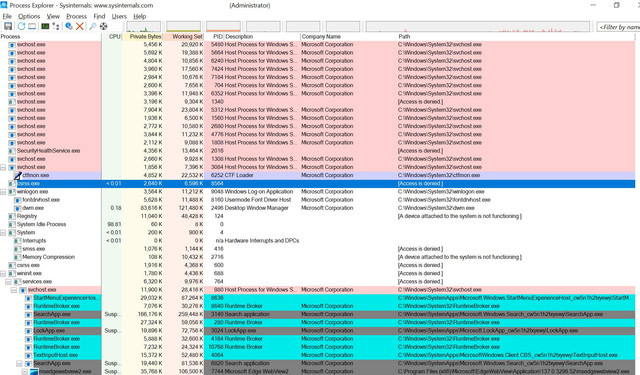Focus the Filter by name search field
Image resolution: width=640 pixels, height=375 pixels.
click(618, 27)
